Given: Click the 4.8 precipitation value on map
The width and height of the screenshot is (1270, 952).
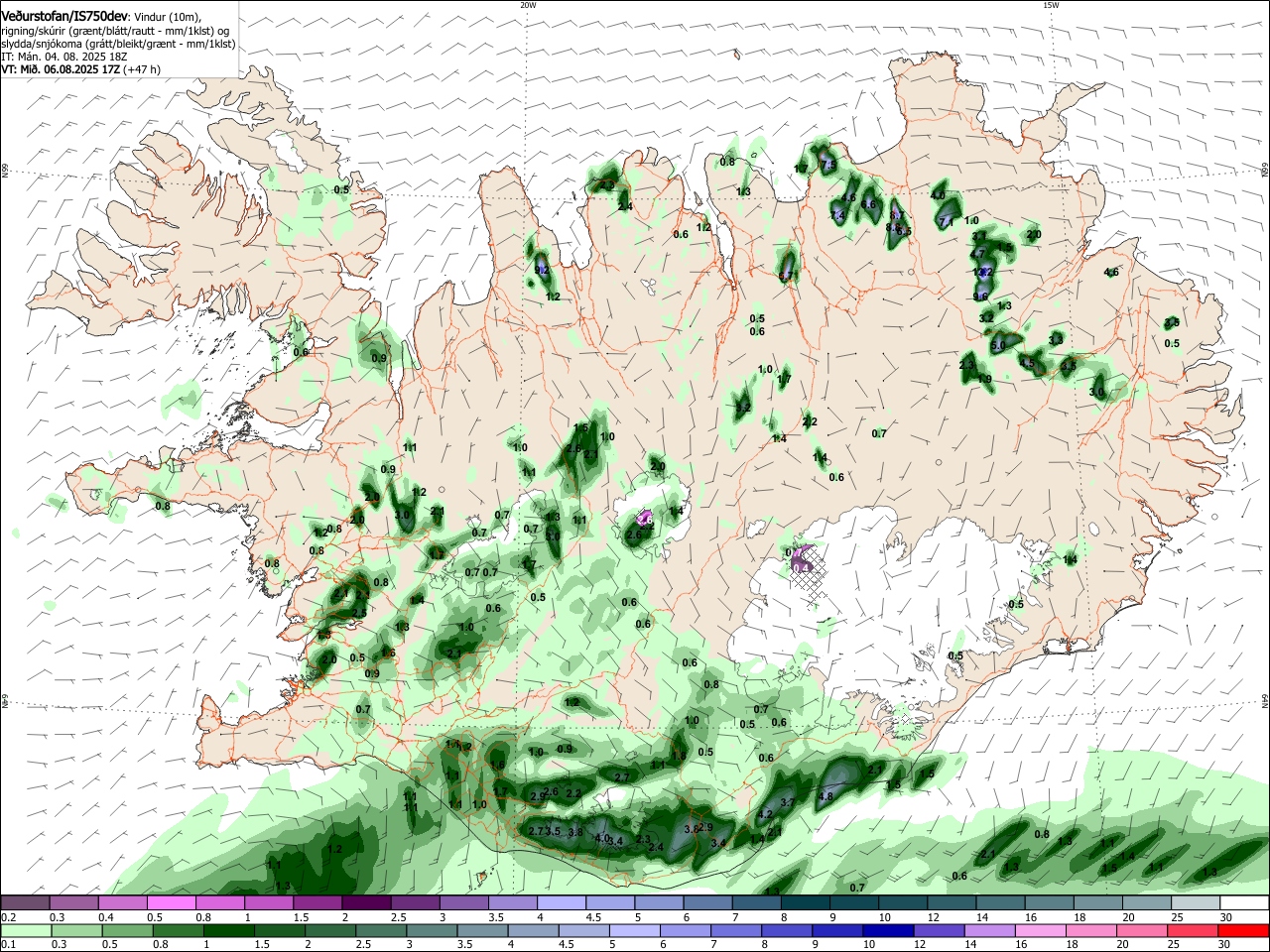Looking at the screenshot, I should pyautogui.click(x=825, y=796).
